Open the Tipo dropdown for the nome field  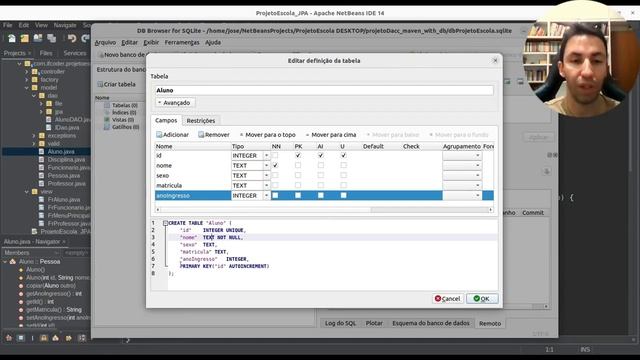[267, 165]
